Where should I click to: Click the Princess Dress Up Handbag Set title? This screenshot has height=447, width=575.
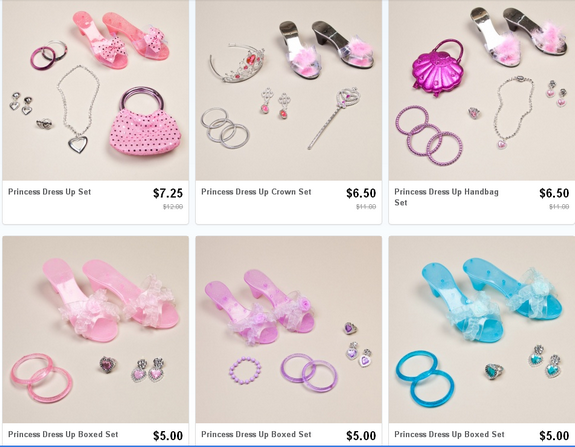(x=446, y=197)
